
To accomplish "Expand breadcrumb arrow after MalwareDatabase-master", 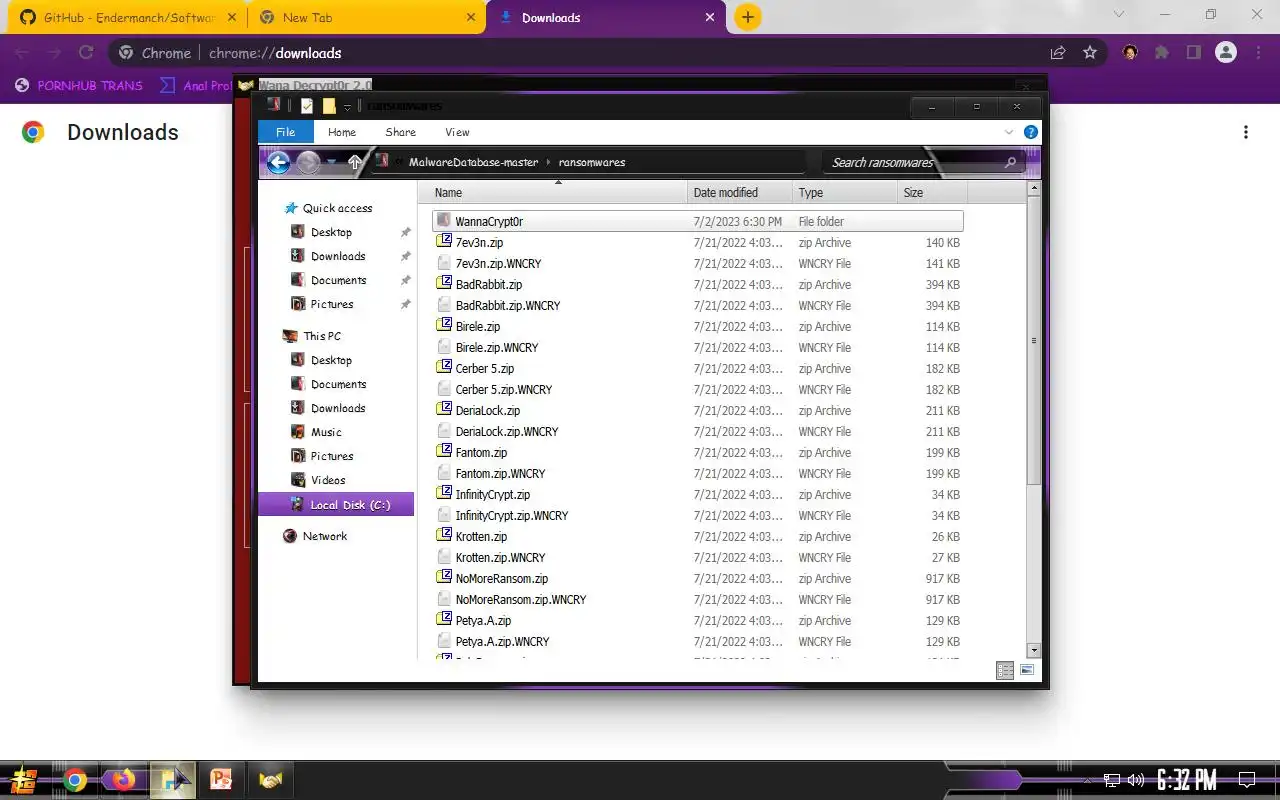I will (x=548, y=162).
